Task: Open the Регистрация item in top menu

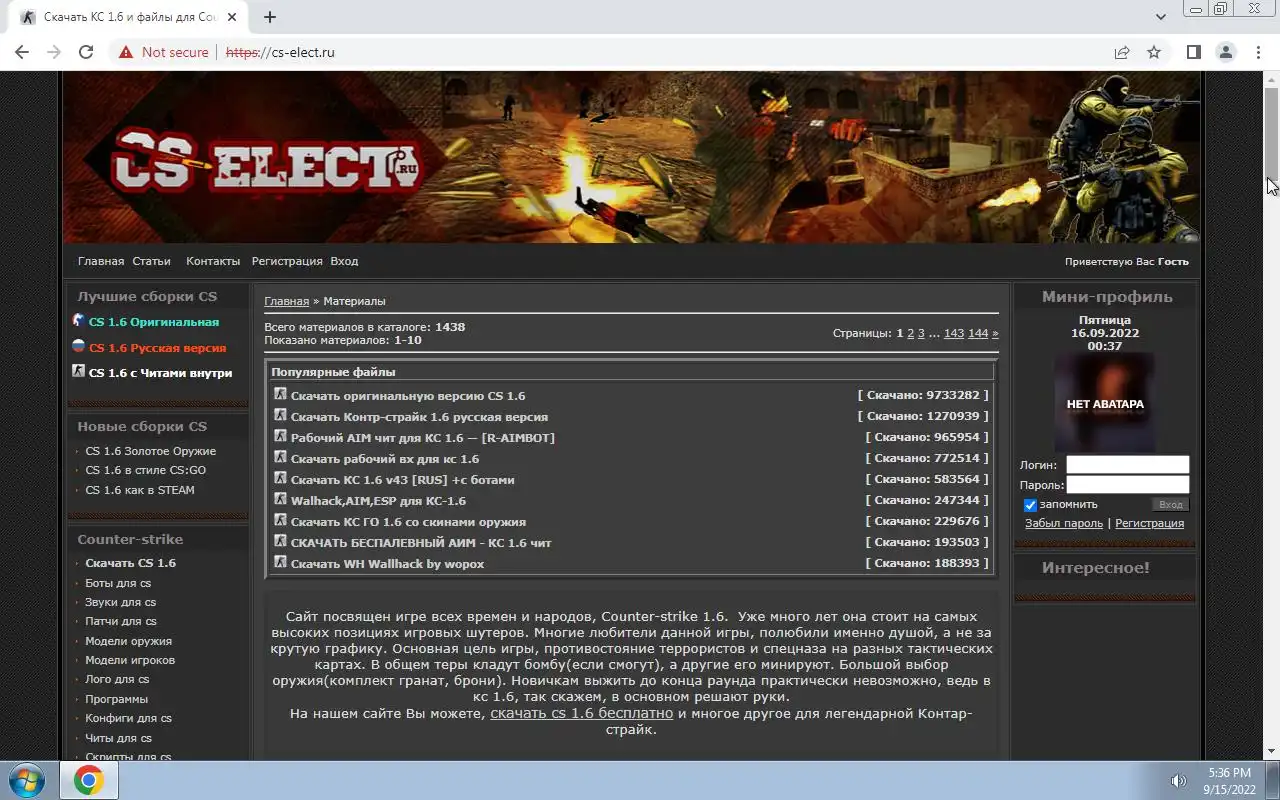Action: pos(287,261)
